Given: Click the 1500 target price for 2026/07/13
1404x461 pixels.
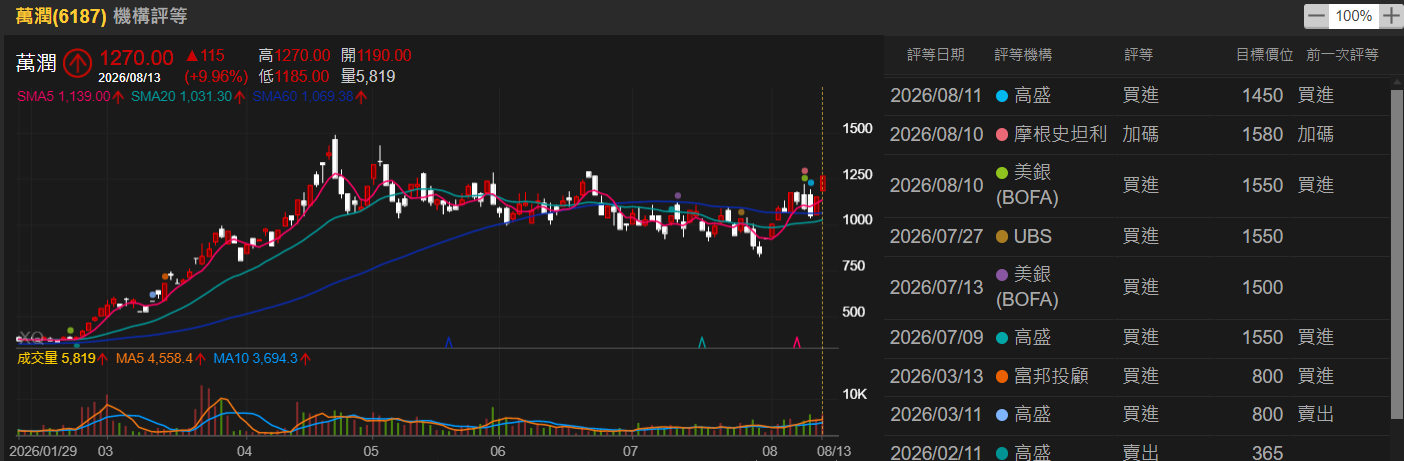Looking at the screenshot, I should point(1263,288).
